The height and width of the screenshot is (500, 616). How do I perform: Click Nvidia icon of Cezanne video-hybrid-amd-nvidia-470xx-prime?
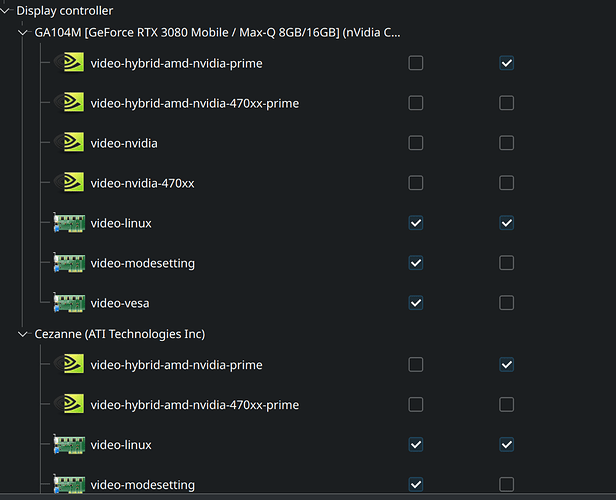tap(69, 404)
